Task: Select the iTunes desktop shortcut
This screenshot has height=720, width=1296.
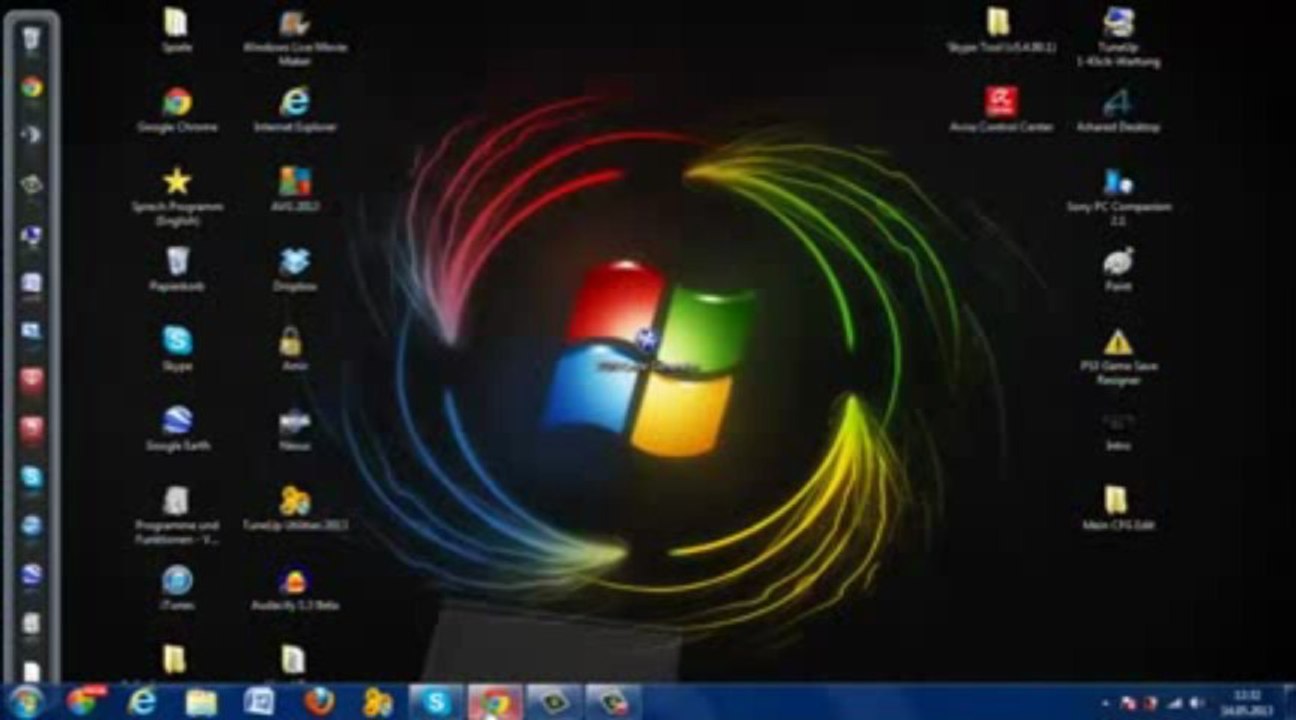Action: pyautogui.click(x=177, y=588)
